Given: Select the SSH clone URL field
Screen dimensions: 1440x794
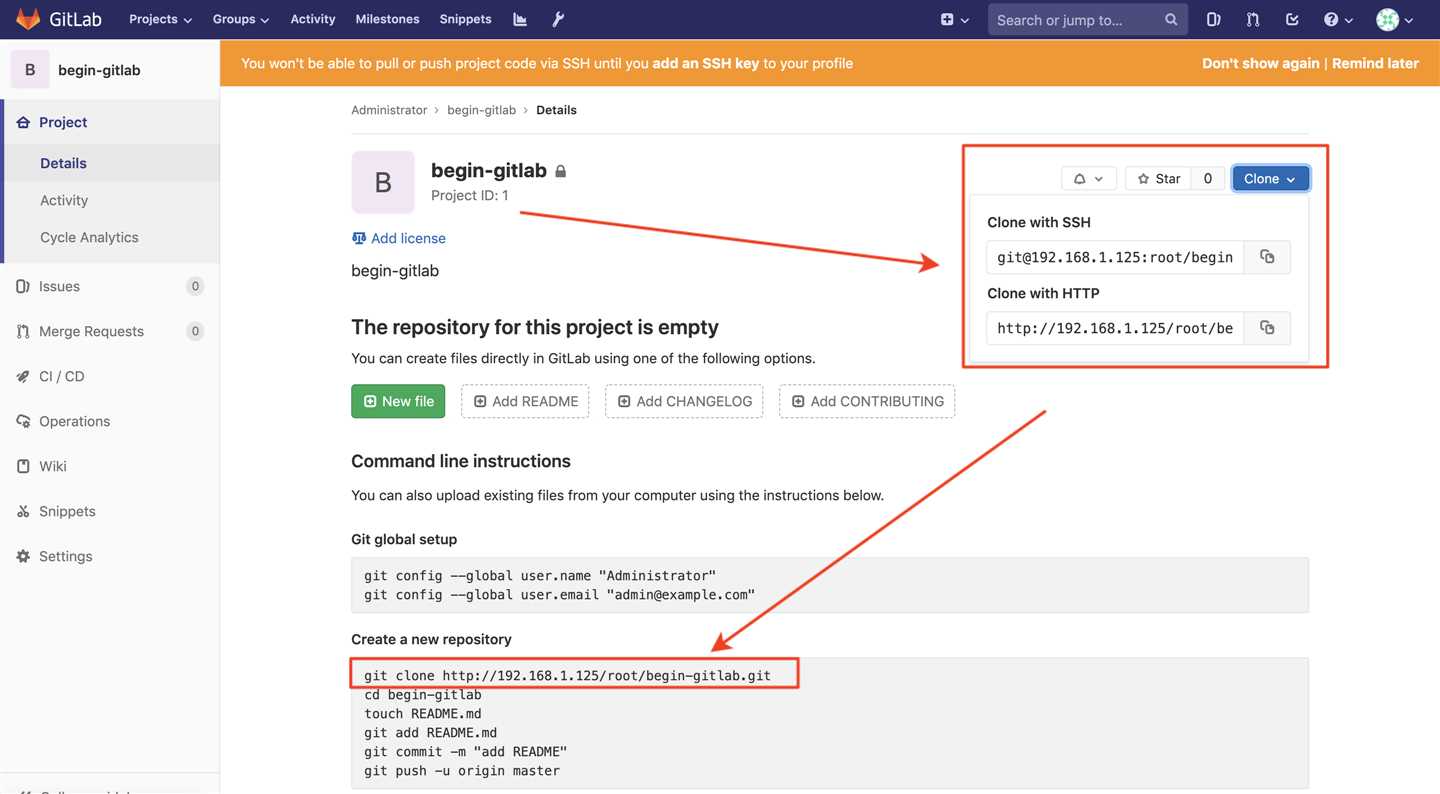Looking at the screenshot, I should 1115,257.
